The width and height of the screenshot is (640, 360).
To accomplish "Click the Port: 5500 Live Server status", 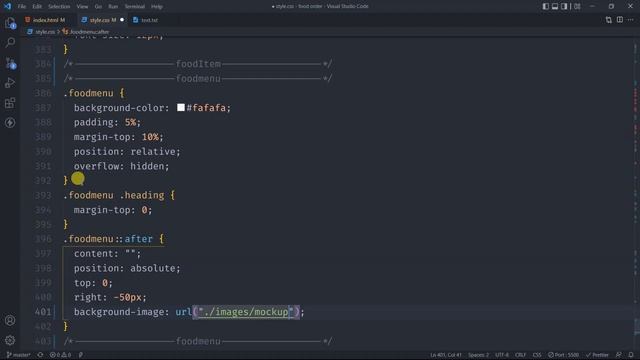I will pos(564,355).
